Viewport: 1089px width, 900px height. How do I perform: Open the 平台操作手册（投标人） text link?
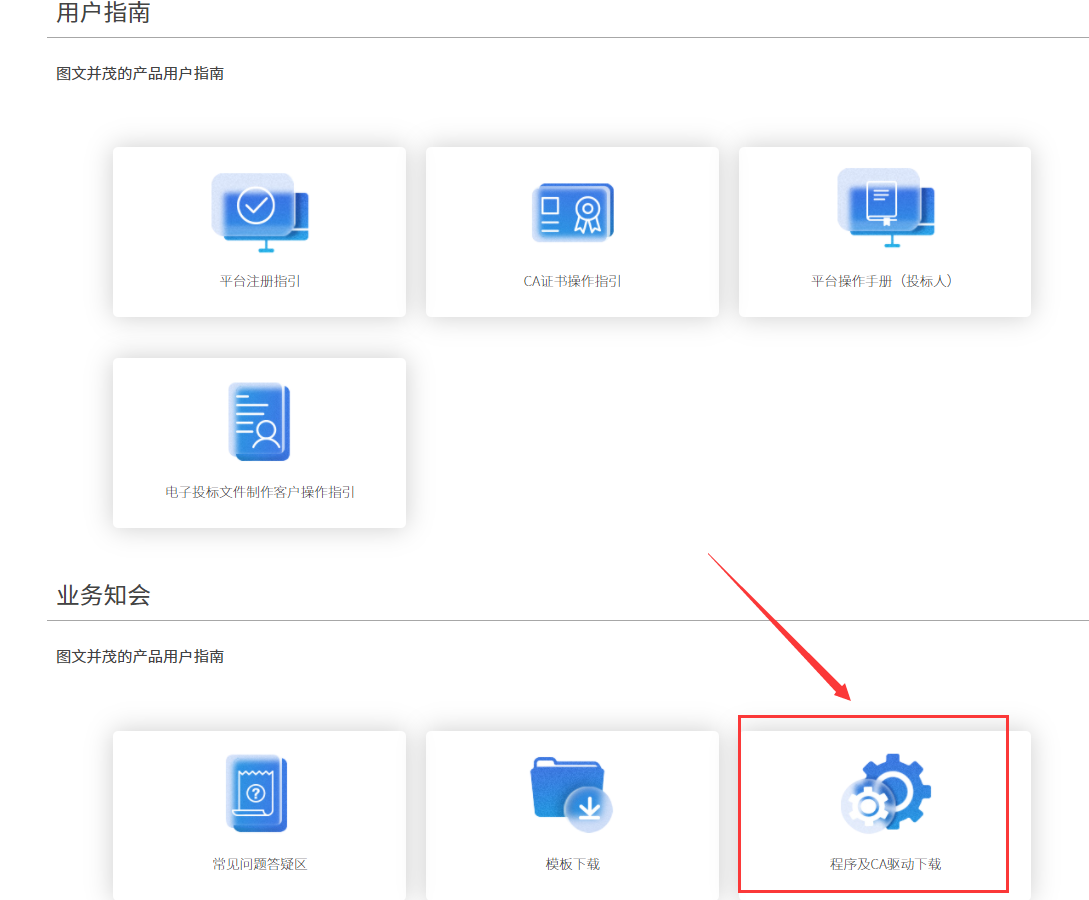[884, 281]
